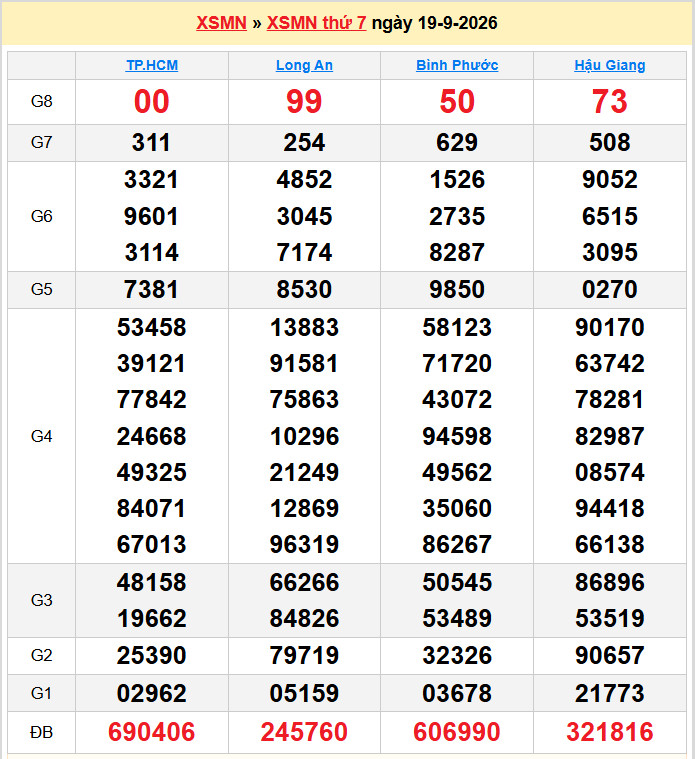Open the XSMN breadcrumb link
The height and width of the screenshot is (759, 695).
click(x=221, y=23)
